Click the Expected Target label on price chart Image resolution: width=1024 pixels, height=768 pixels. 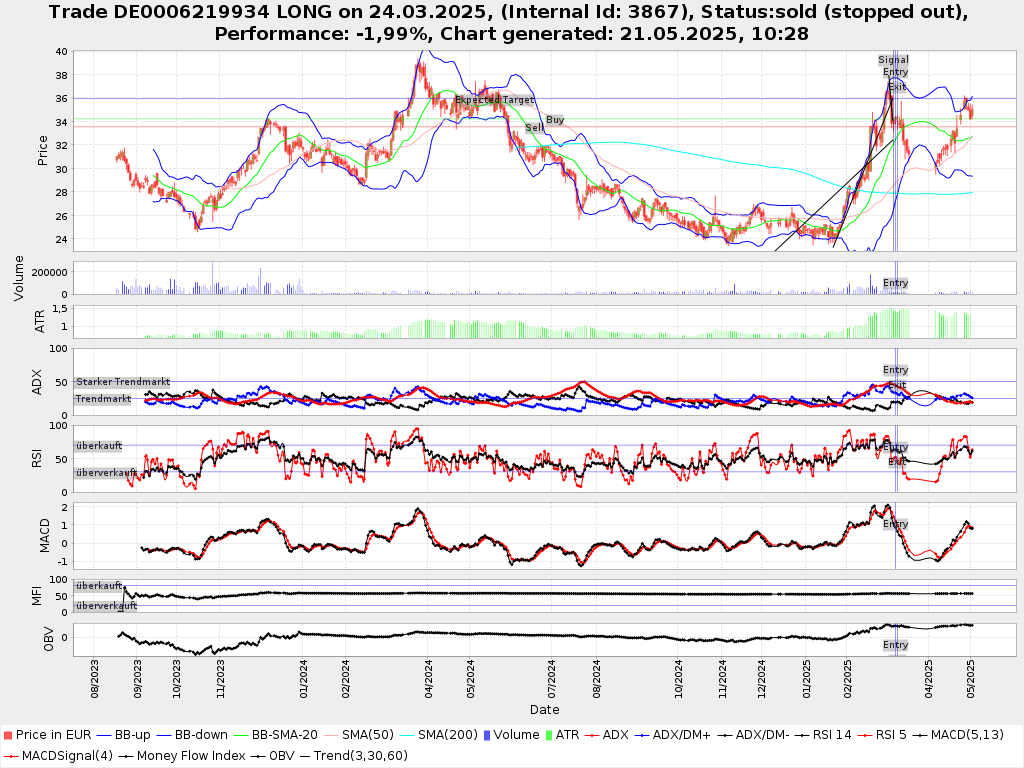[494, 100]
